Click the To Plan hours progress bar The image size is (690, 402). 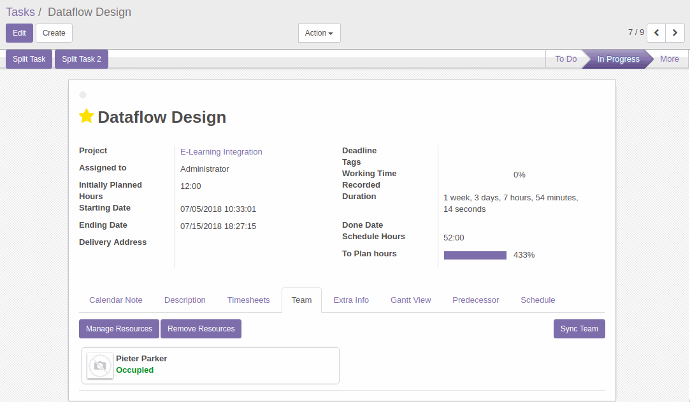(475, 255)
